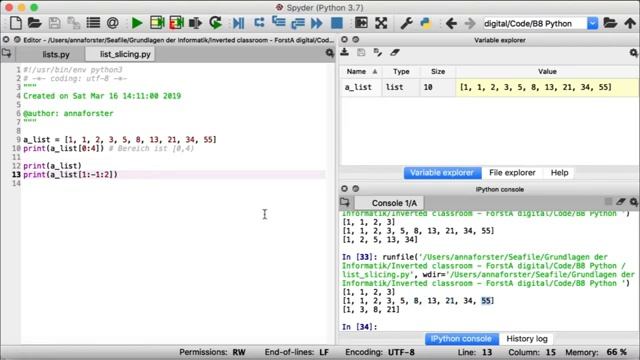The height and width of the screenshot is (360, 640).
Task: Click the working directory path field
Action: click(535, 23)
